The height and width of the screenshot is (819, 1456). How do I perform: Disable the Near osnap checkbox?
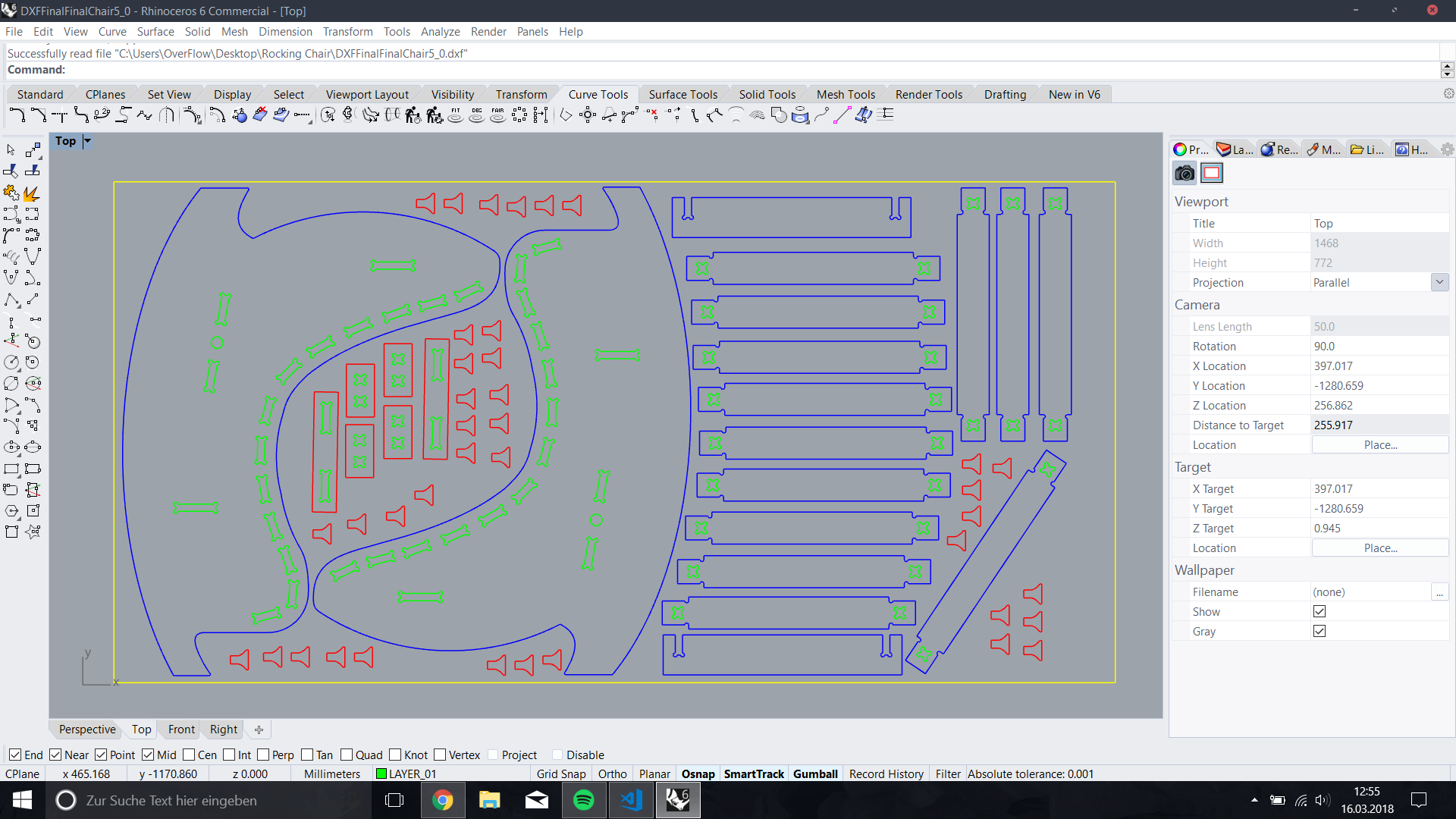(55, 755)
